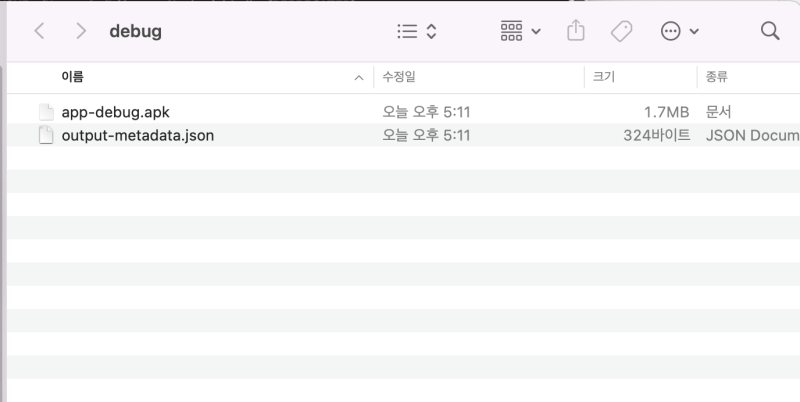
Task: Expand the group-by dropdown arrow
Action: click(x=536, y=32)
